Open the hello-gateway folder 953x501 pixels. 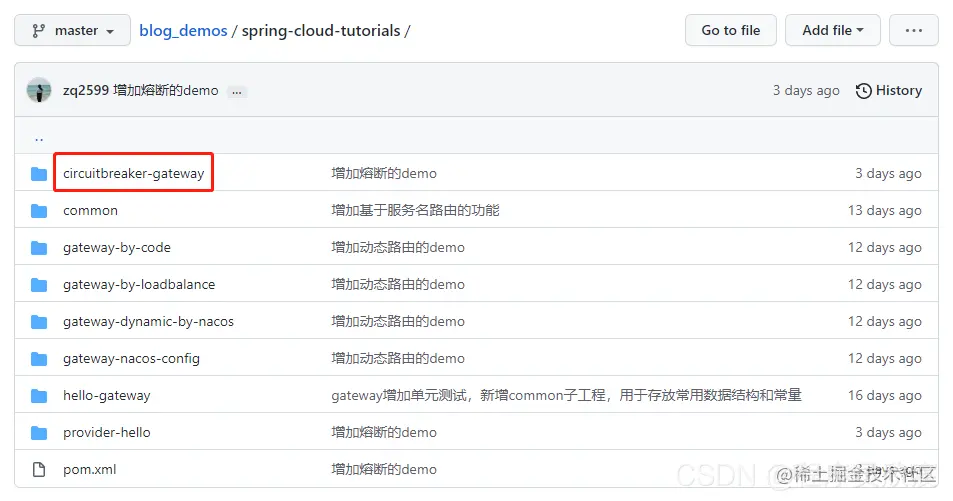[106, 396]
